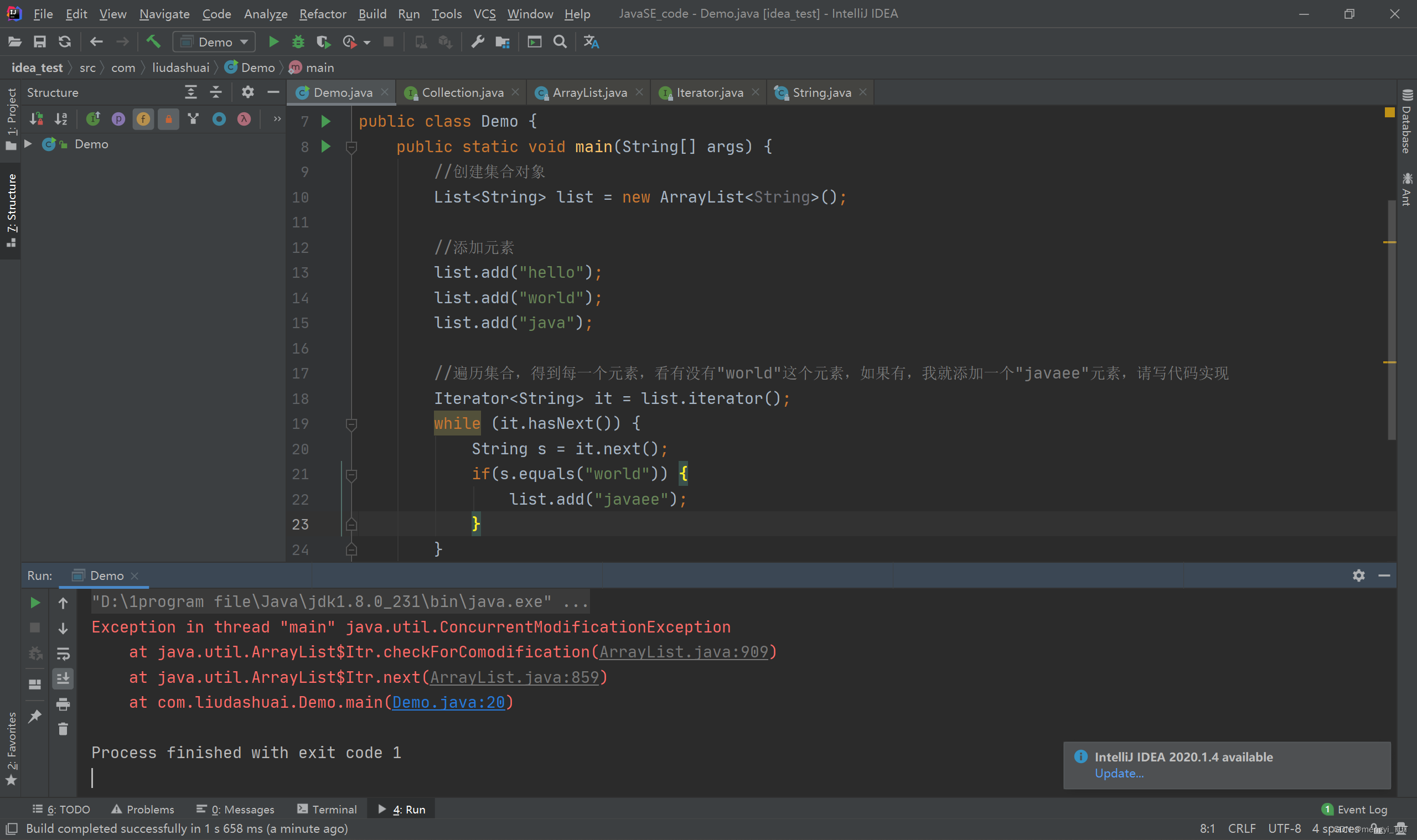Start debugging with the bug icon

(x=298, y=42)
